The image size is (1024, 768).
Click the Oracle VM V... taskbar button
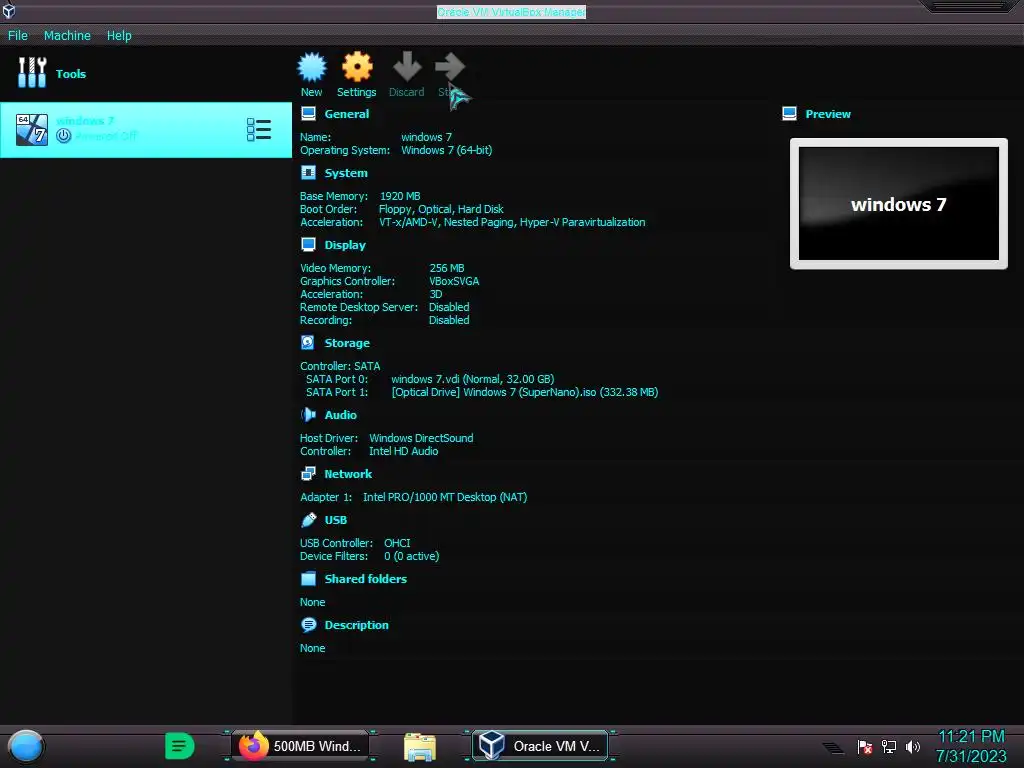coord(539,746)
